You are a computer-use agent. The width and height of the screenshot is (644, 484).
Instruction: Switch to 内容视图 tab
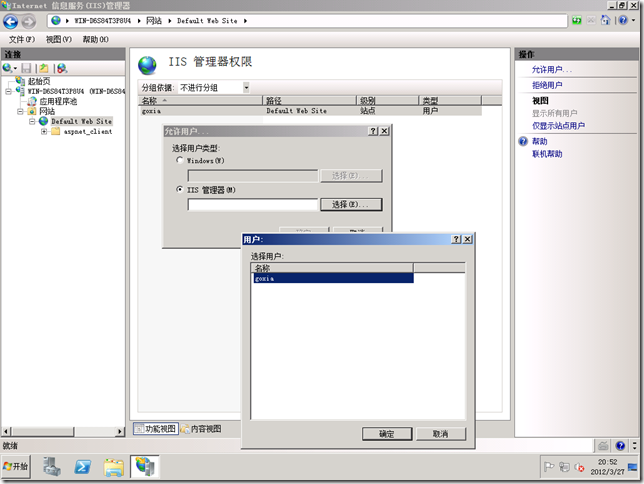(x=201, y=429)
